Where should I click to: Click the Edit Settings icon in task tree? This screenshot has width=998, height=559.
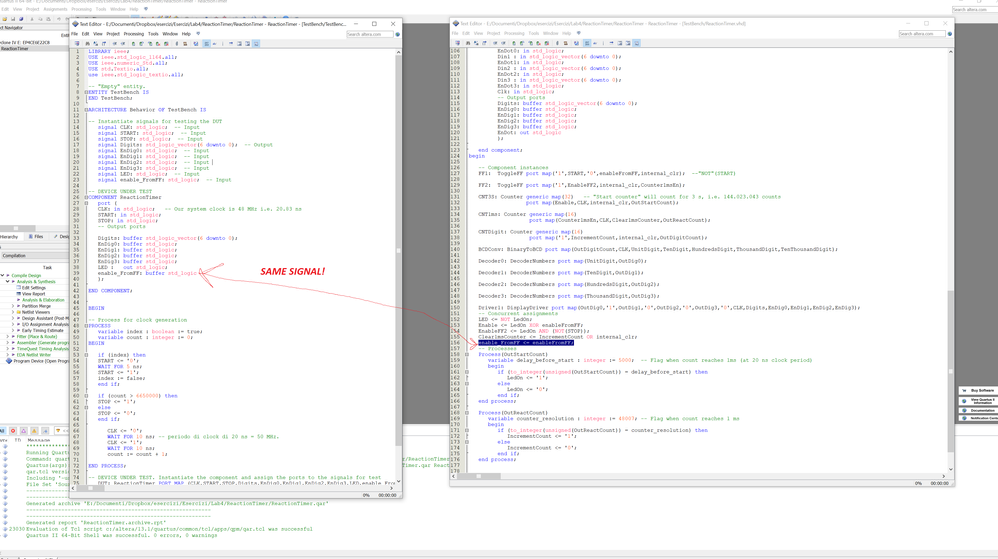pyautogui.click(x=18, y=288)
